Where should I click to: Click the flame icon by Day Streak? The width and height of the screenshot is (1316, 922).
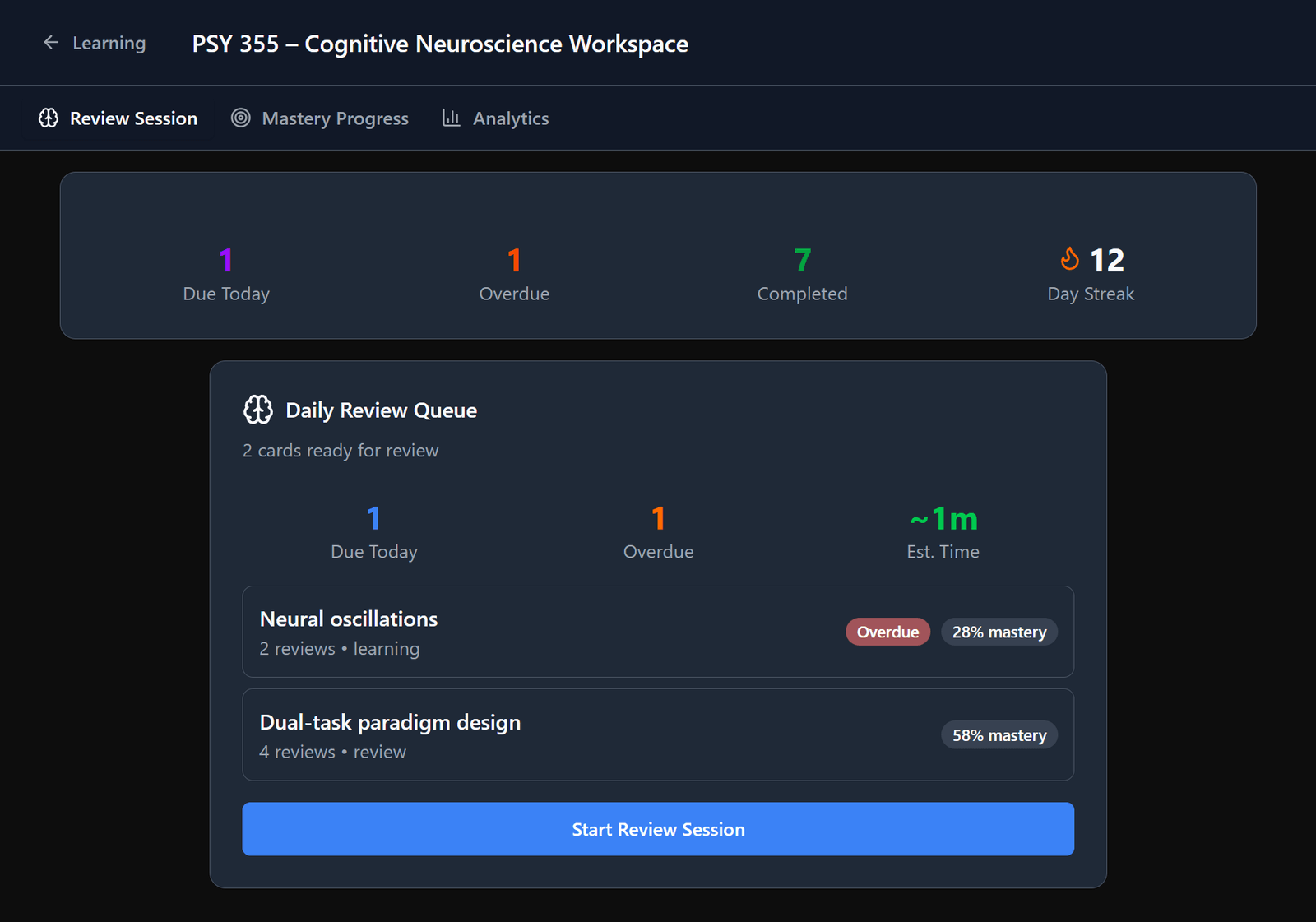coord(1069,259)
